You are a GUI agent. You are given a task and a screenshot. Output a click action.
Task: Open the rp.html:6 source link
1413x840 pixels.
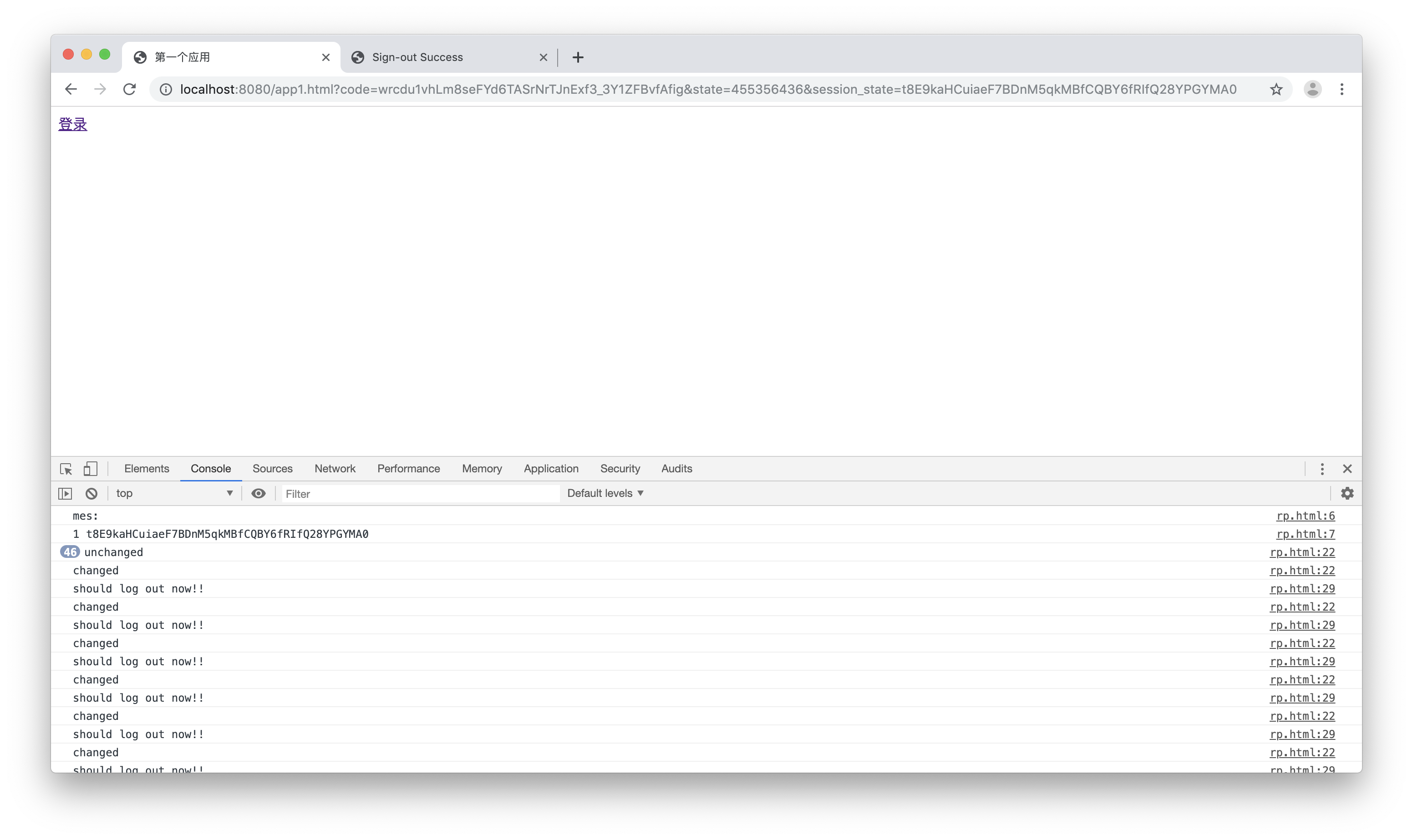[x=1306, y=516]
